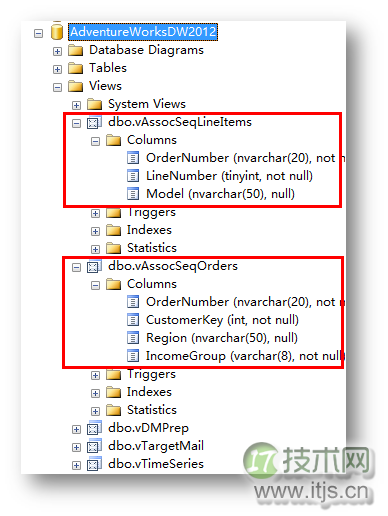The image size is (388, 516).
Task: Expand Triggers under dbo.vAssocSeqOrders
Action: (95, 375)
